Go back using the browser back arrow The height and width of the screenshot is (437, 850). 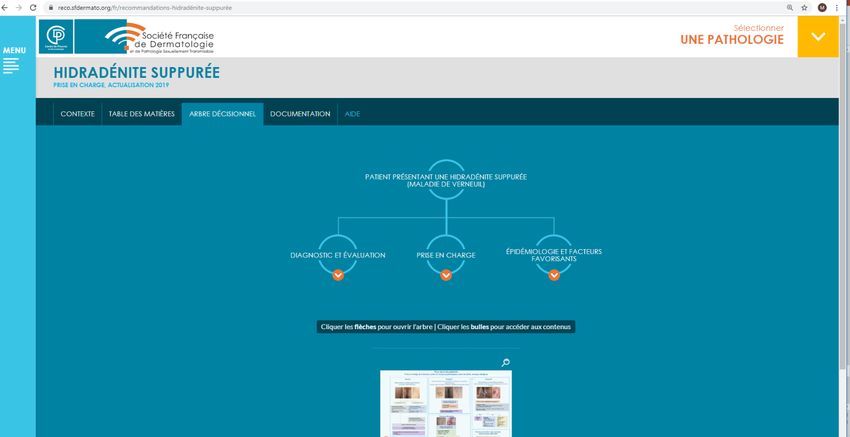[7, 7]
